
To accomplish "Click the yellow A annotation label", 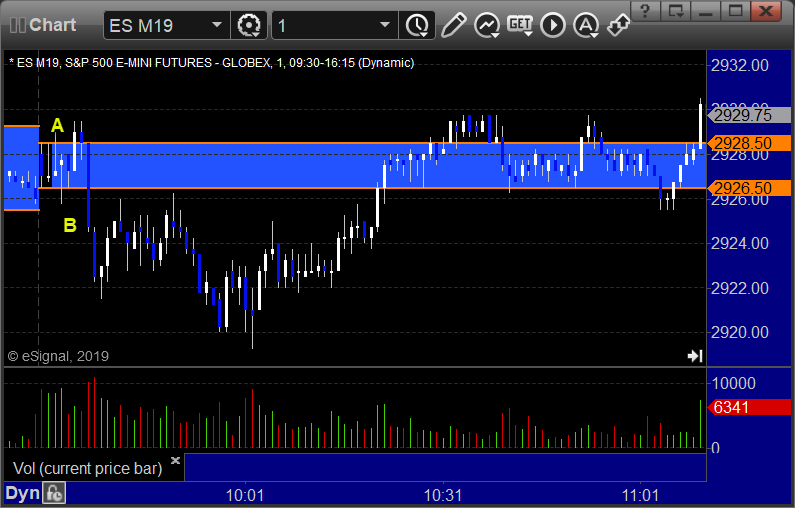I will coord(57,125).
